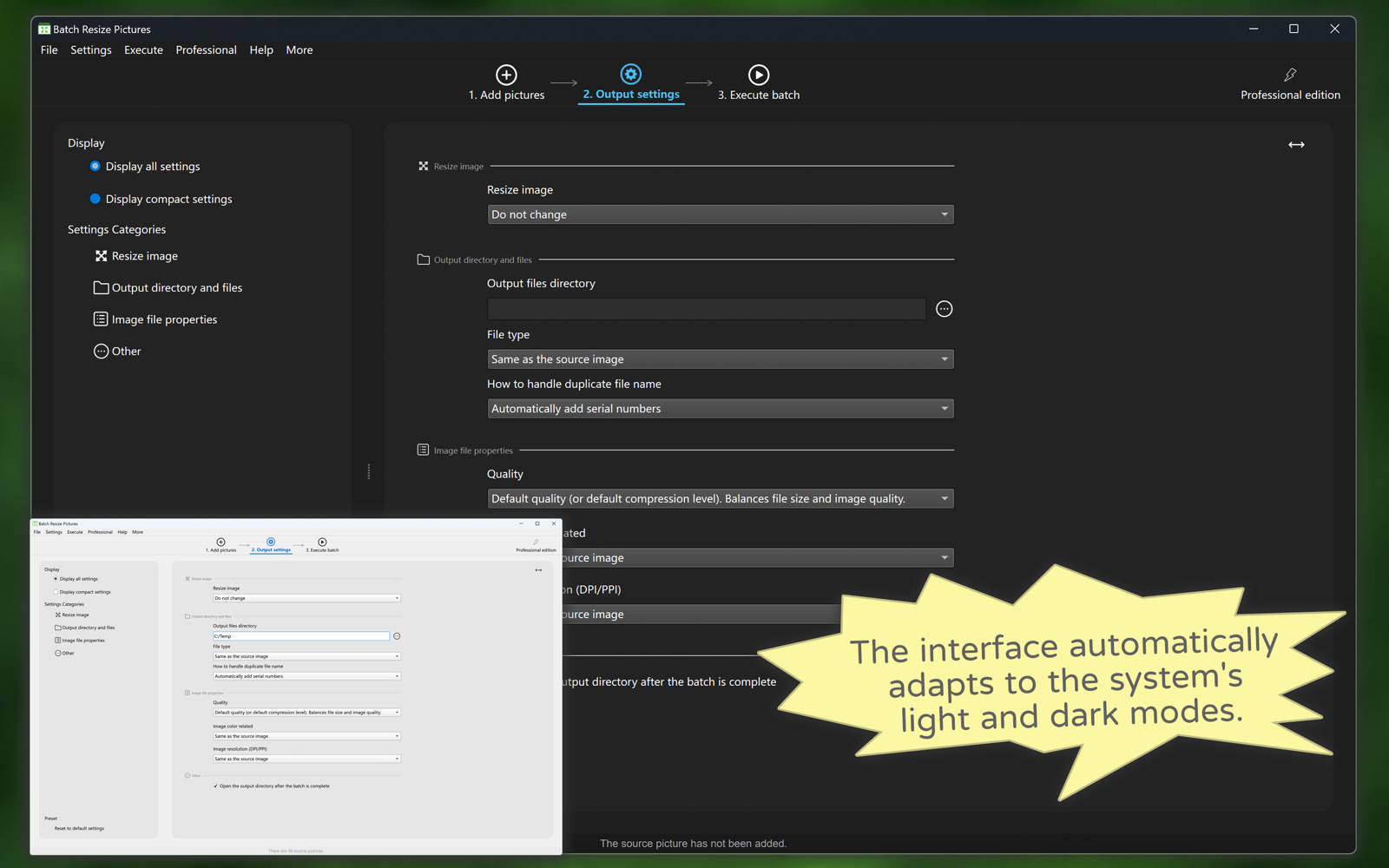The width and height of the screenshot is (1389, 868).
Task: Click the C:/Temp directory field in light window
Action: pyautogui.click(x=301, y=636)
